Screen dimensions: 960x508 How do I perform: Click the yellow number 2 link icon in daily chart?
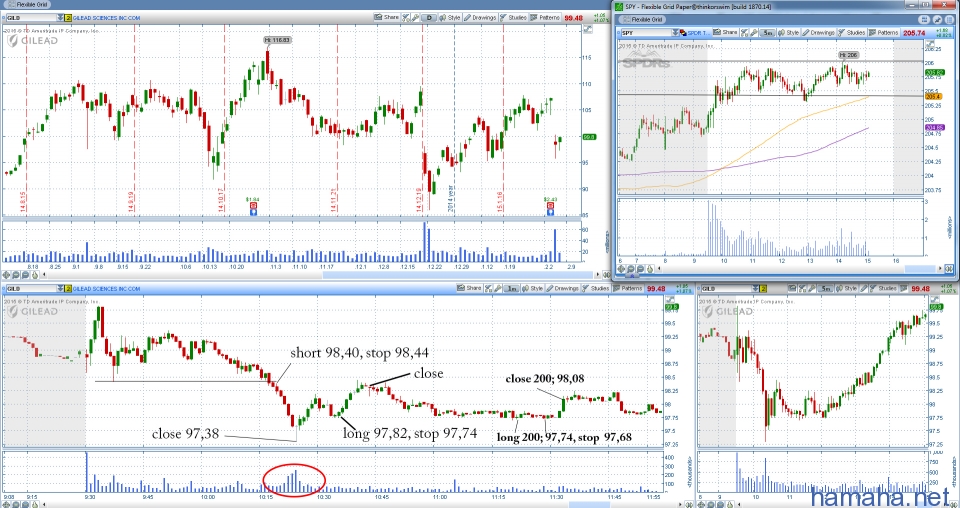pos(68,18)
